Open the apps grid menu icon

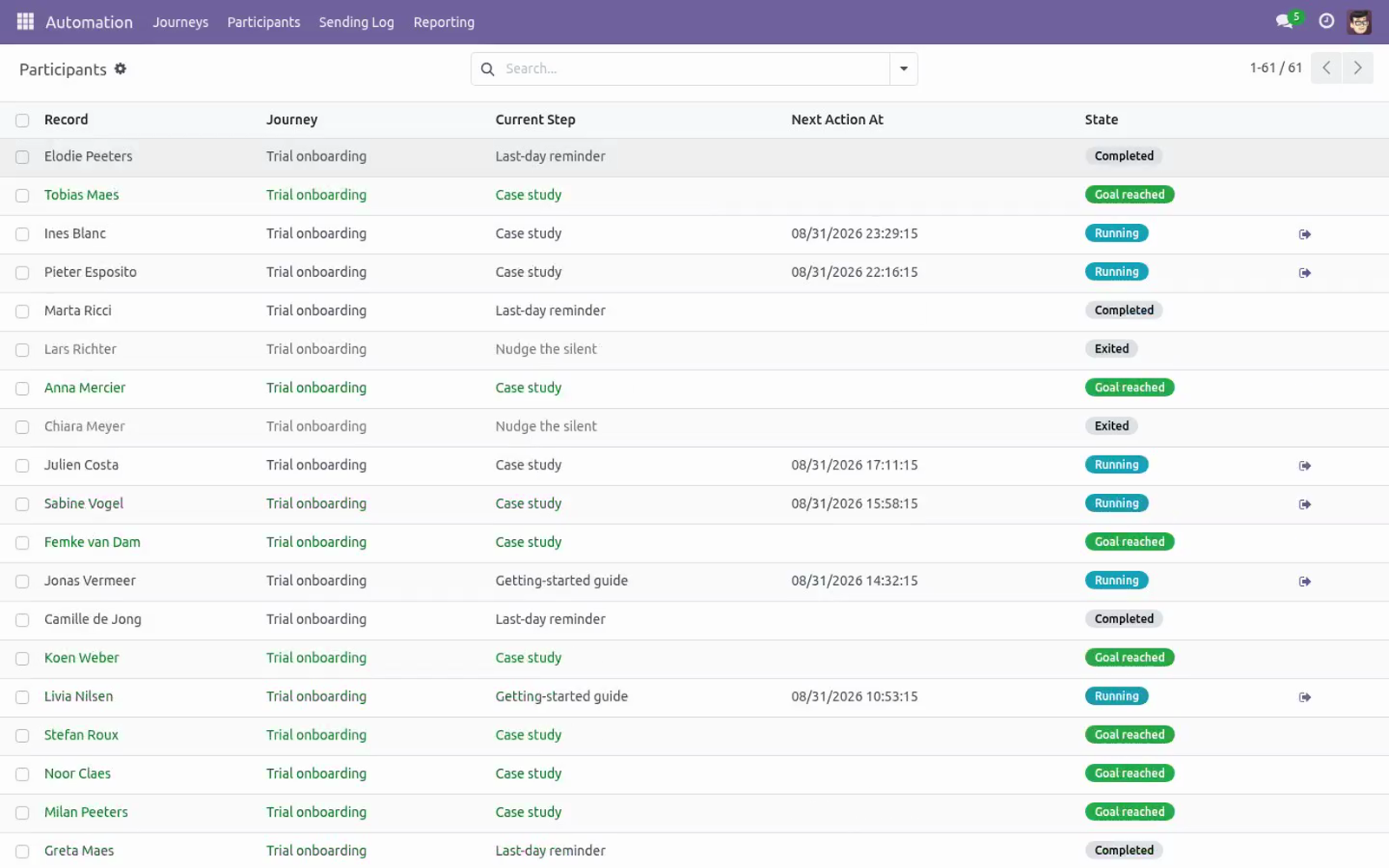pyautogui.click(x=25, y=22)
